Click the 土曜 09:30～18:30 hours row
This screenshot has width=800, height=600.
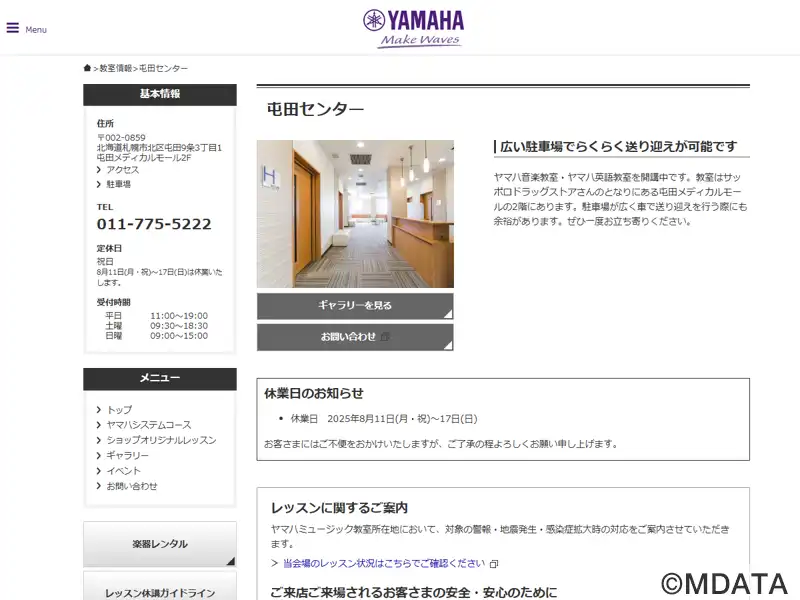click(x=157, y=326)
